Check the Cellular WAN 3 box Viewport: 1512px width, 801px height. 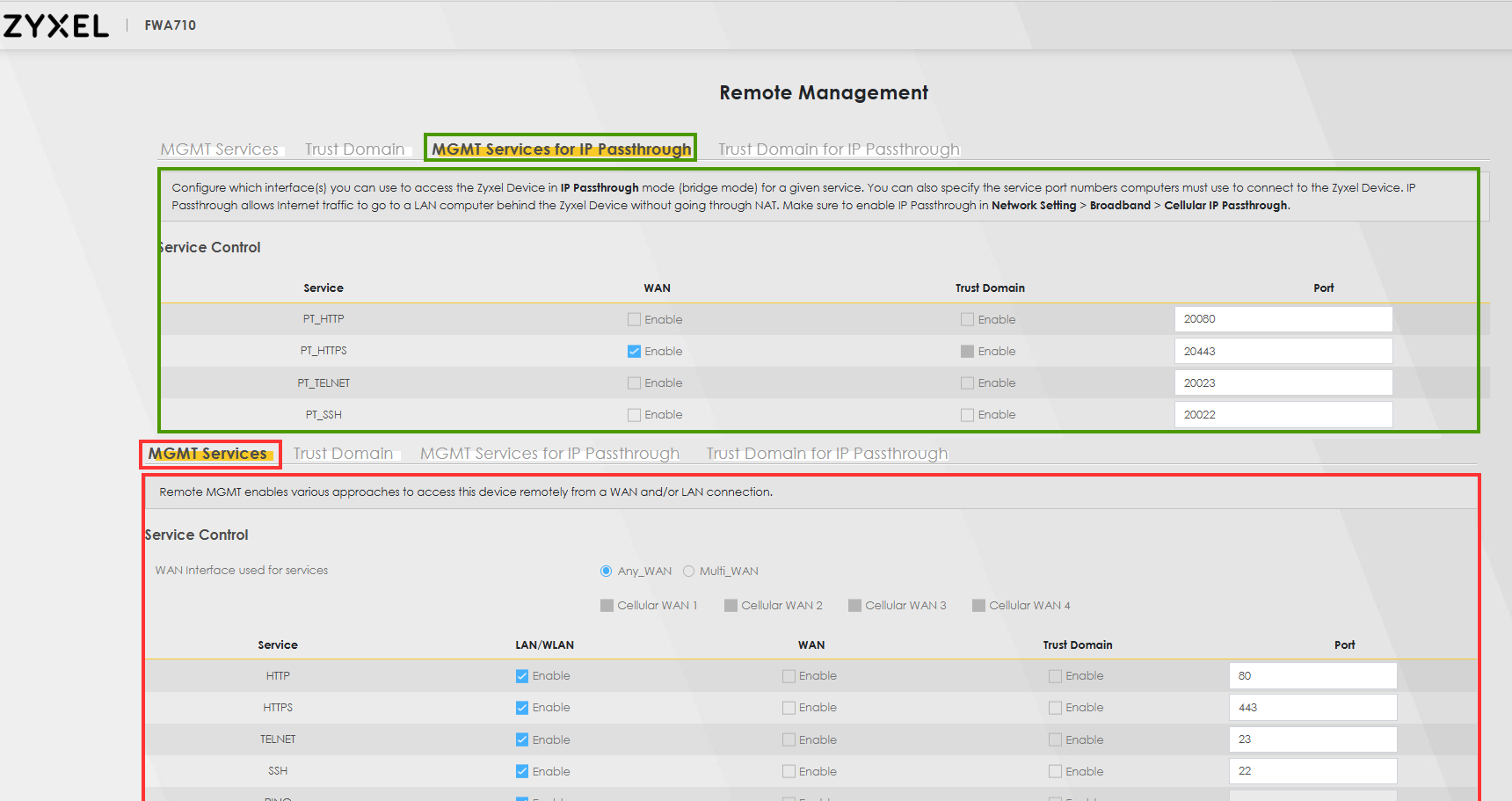click(854, 606)
